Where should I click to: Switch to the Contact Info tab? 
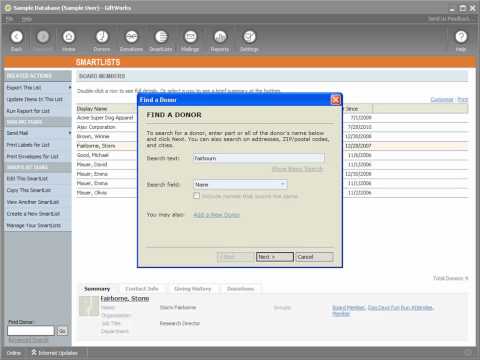pyautogui.click(x=142, y=289)
